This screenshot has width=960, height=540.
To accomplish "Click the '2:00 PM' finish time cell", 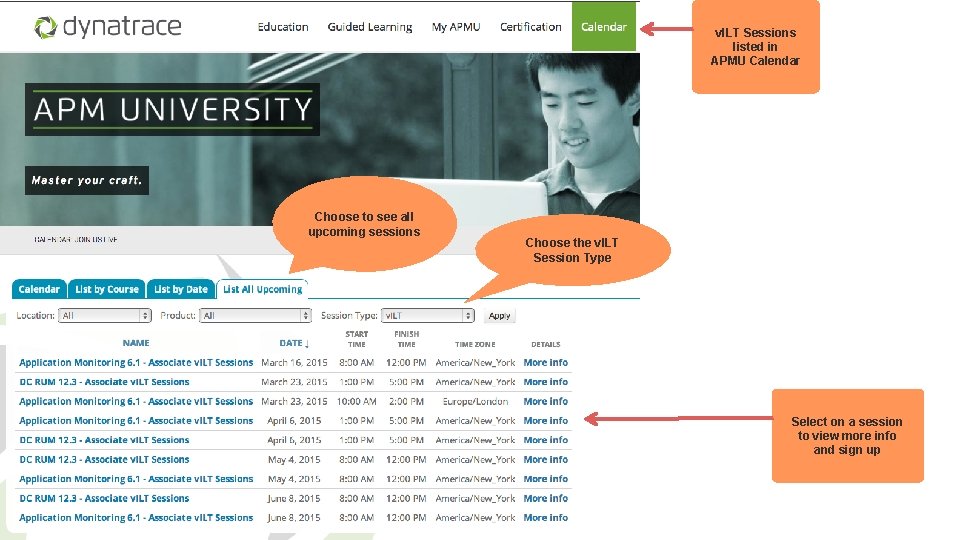I will pyautogui.click(x=407, y=401).
